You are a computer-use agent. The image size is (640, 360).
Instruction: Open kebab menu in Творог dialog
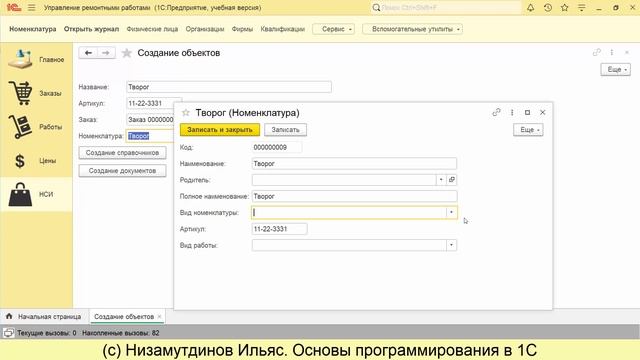point(512,112)
